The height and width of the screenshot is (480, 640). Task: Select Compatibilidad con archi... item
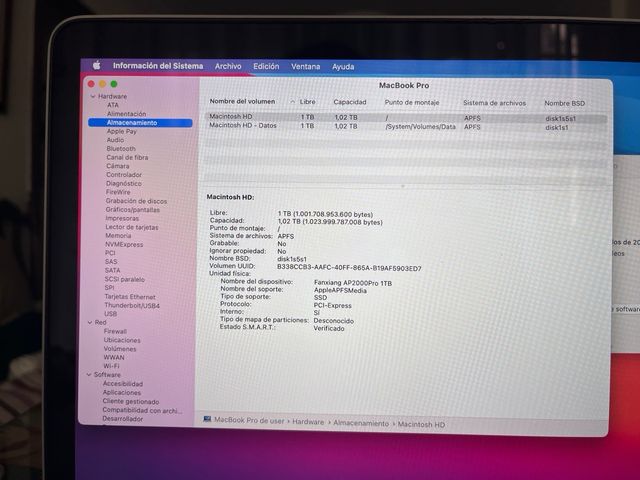[x=142, y=411]
